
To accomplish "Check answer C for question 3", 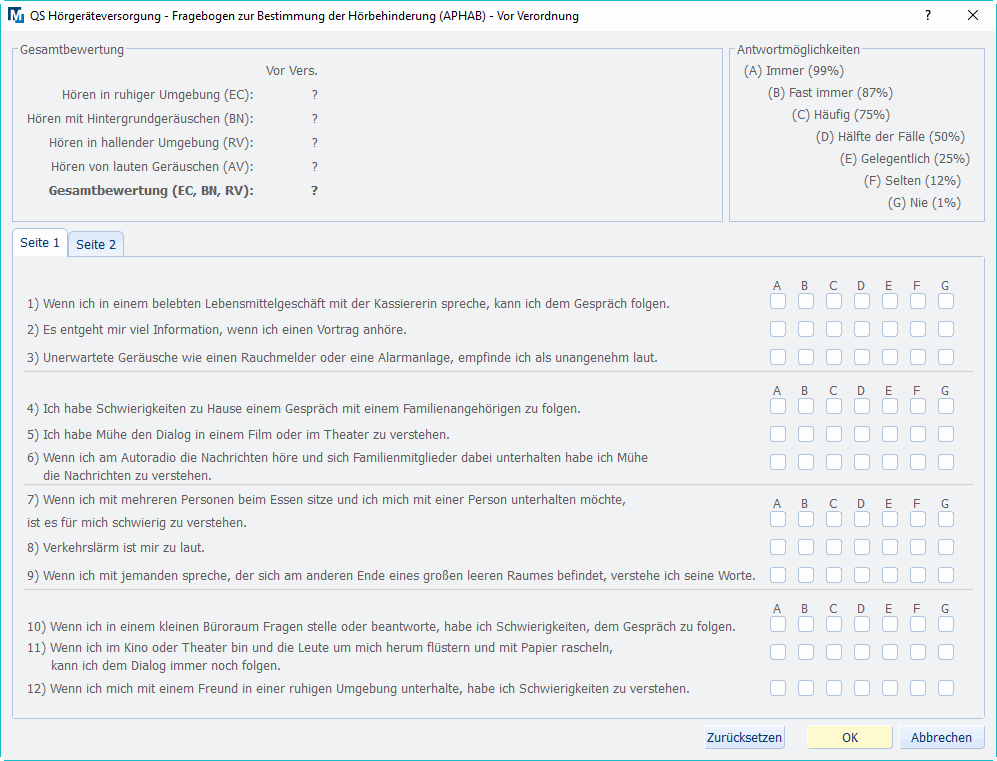I will coord(834,357).
